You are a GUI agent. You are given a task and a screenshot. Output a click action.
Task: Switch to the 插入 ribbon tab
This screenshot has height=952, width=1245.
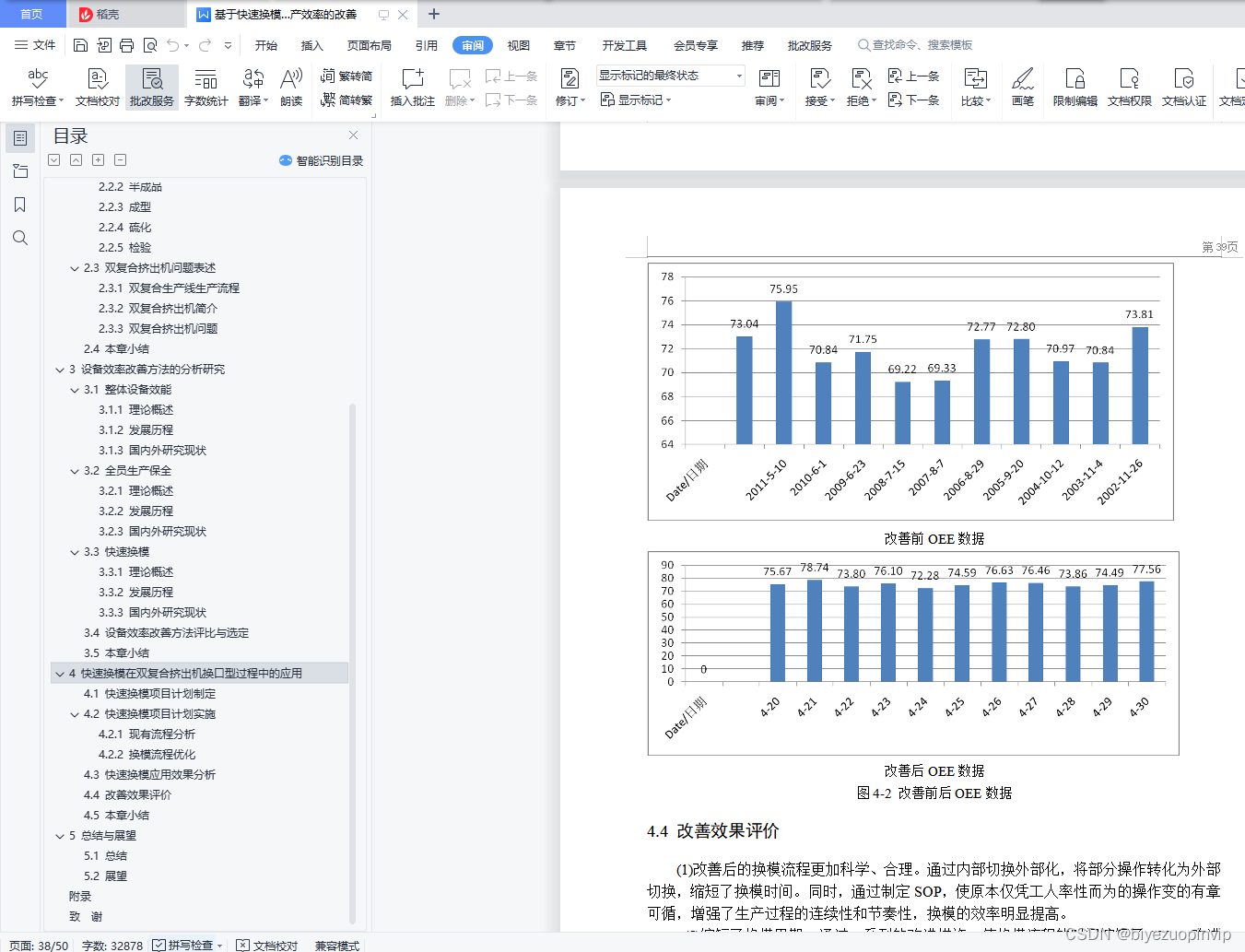312,45
